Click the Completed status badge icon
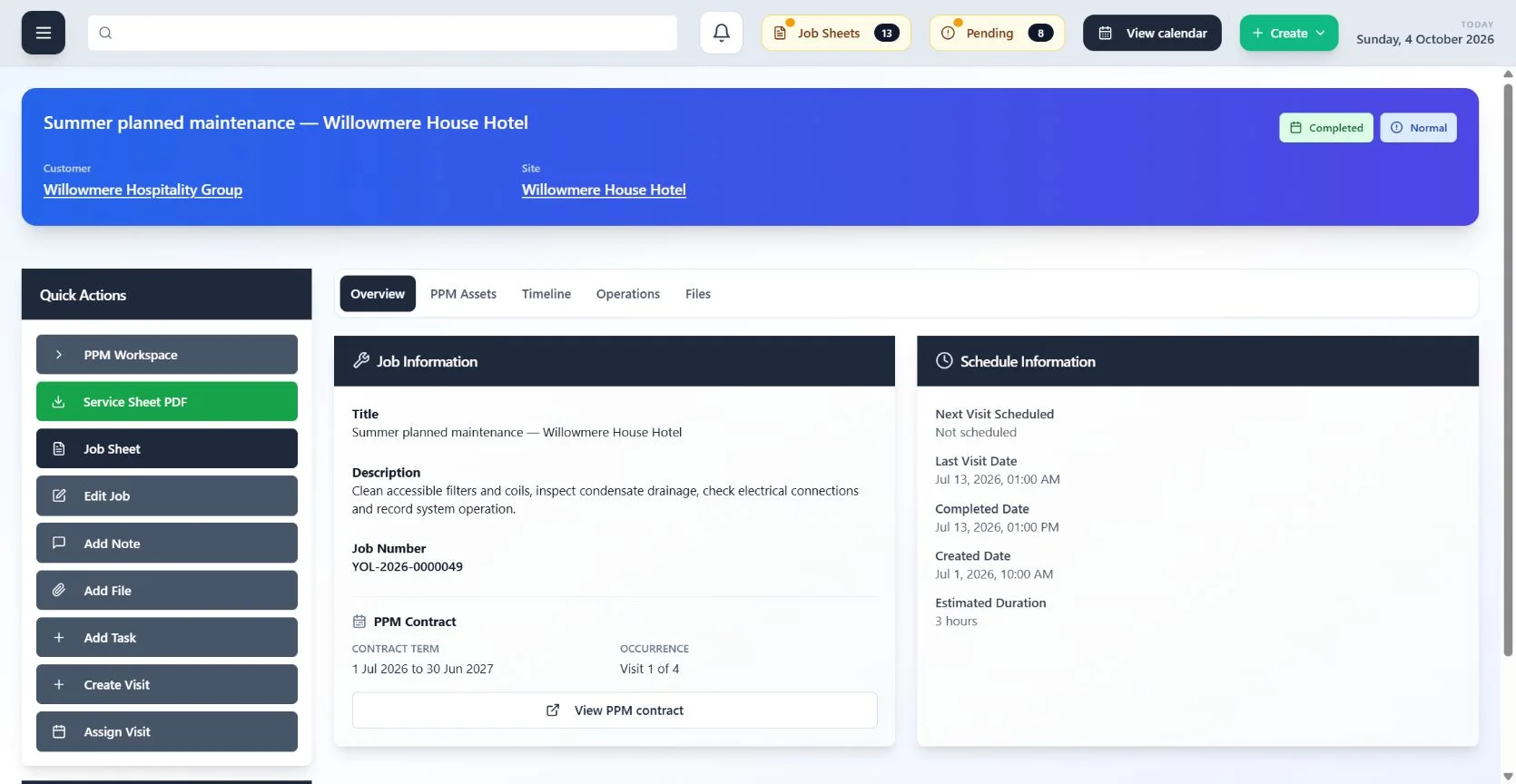The image size is (1516, 784). (x=1295, y=128)
